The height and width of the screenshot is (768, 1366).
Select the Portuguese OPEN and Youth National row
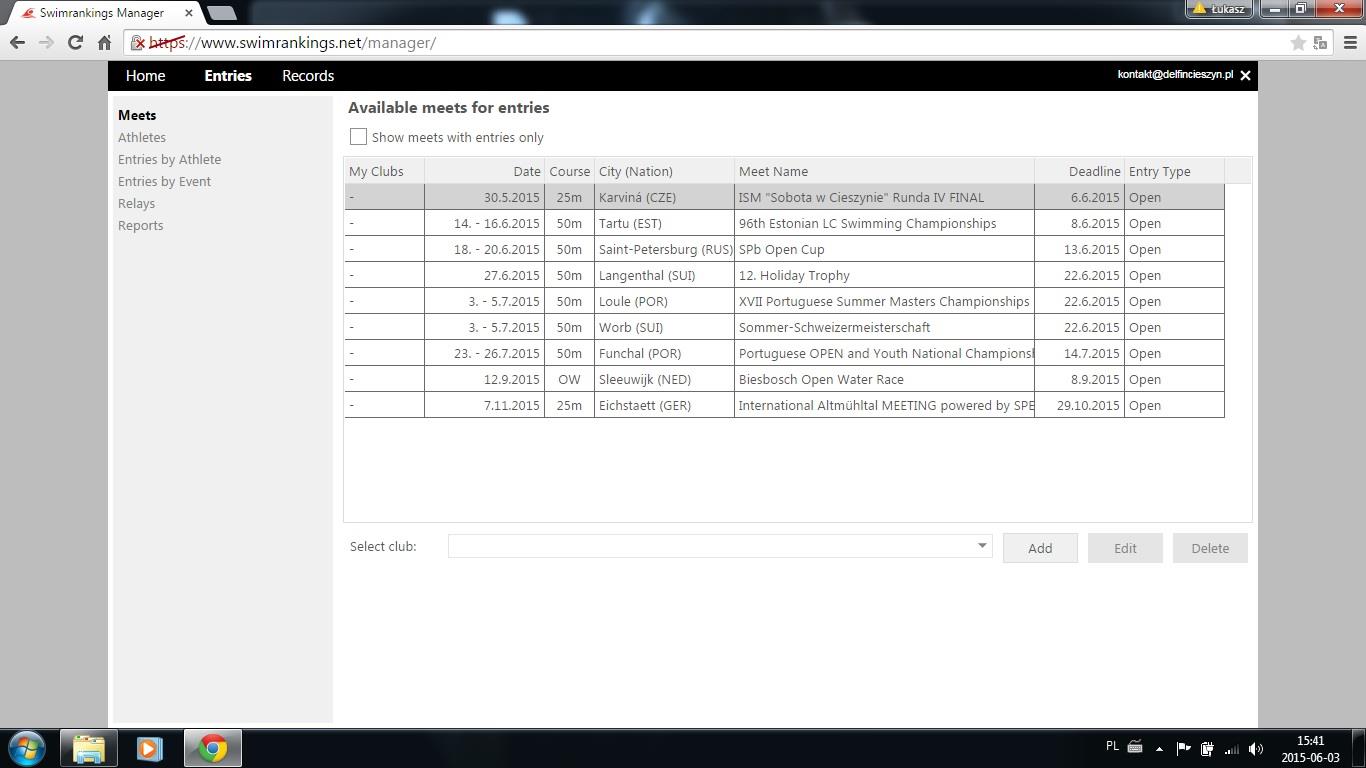click(x=784, y=353)
